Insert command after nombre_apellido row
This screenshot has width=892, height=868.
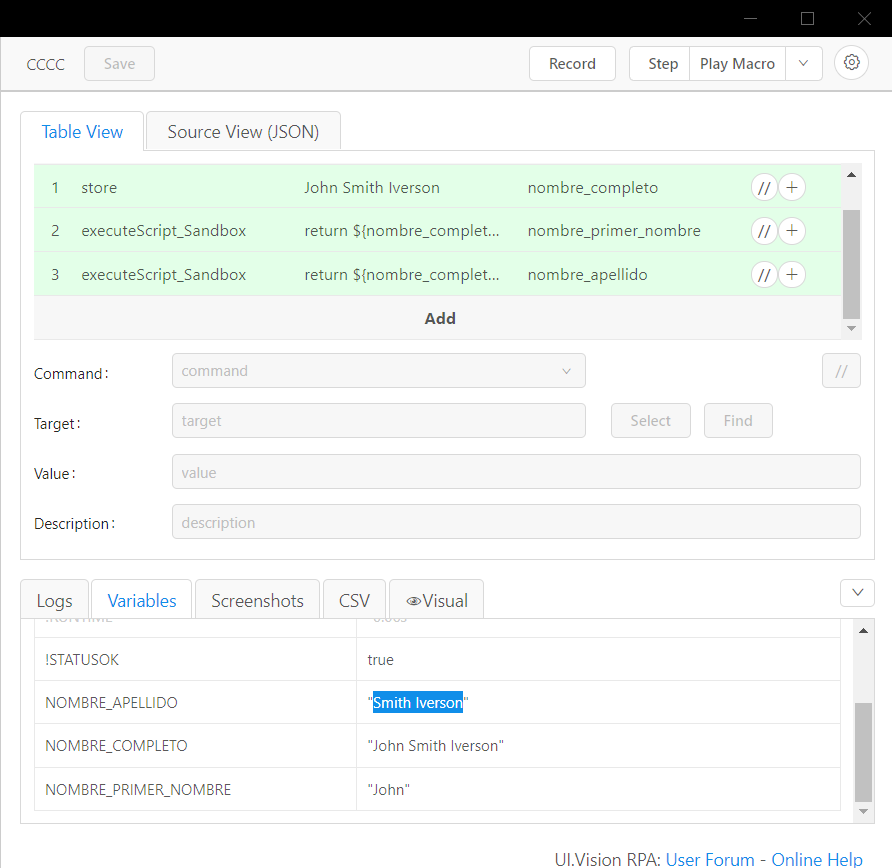point(792,275)
